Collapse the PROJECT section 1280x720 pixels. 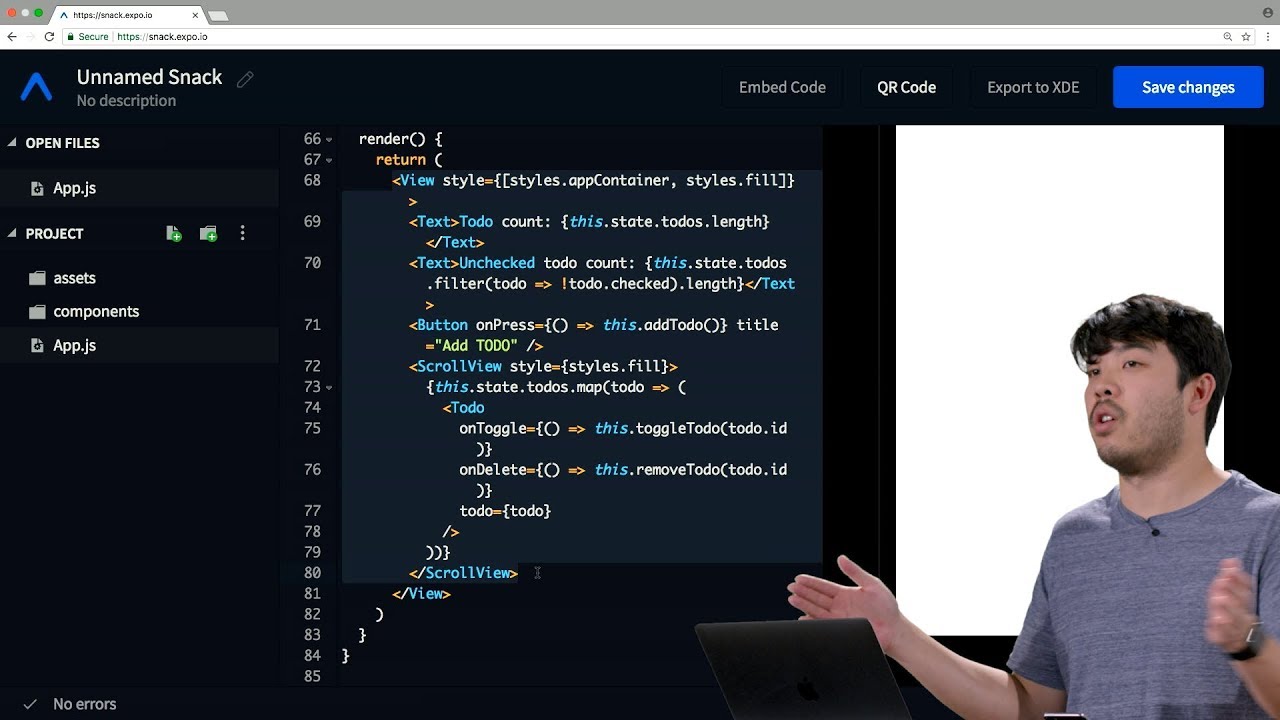(x=13, y=233)
